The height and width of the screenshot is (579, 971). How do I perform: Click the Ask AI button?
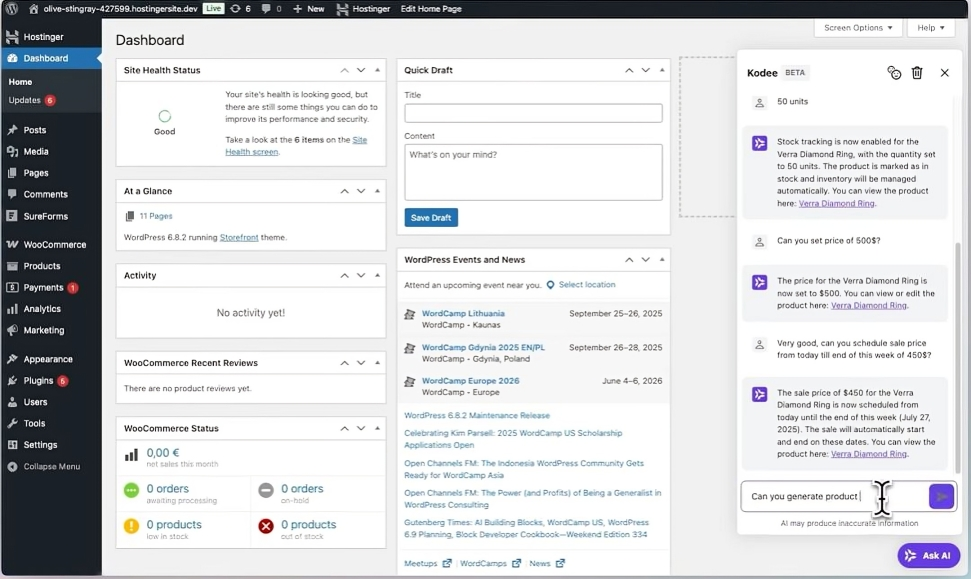[x=928, y=555]
